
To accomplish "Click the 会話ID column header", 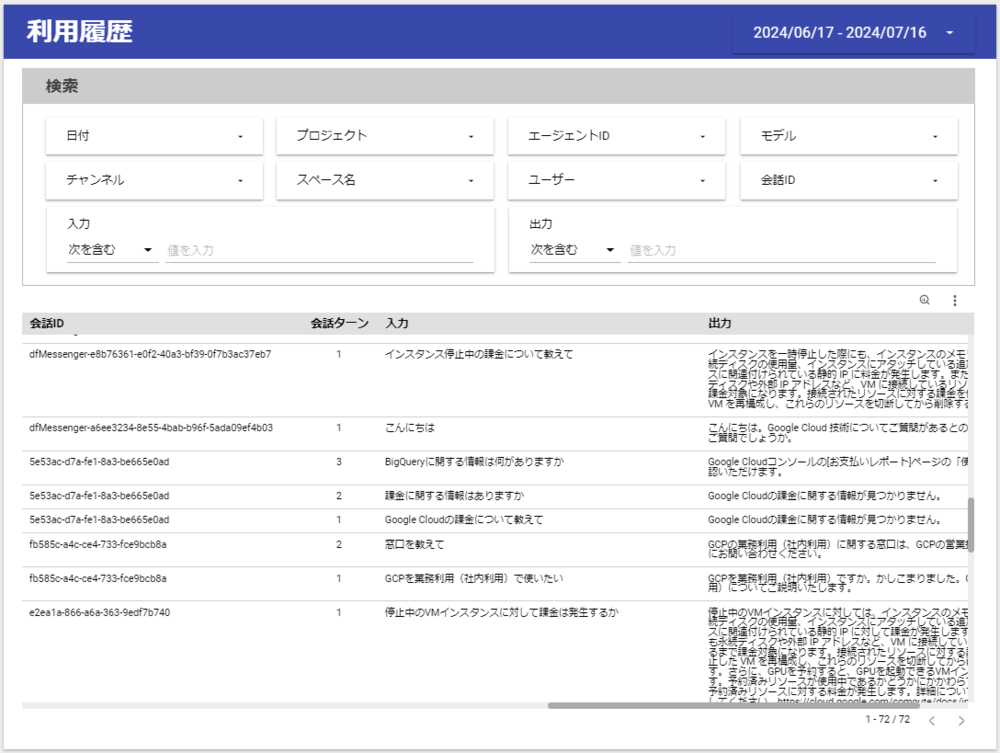I will click(47, 324).
